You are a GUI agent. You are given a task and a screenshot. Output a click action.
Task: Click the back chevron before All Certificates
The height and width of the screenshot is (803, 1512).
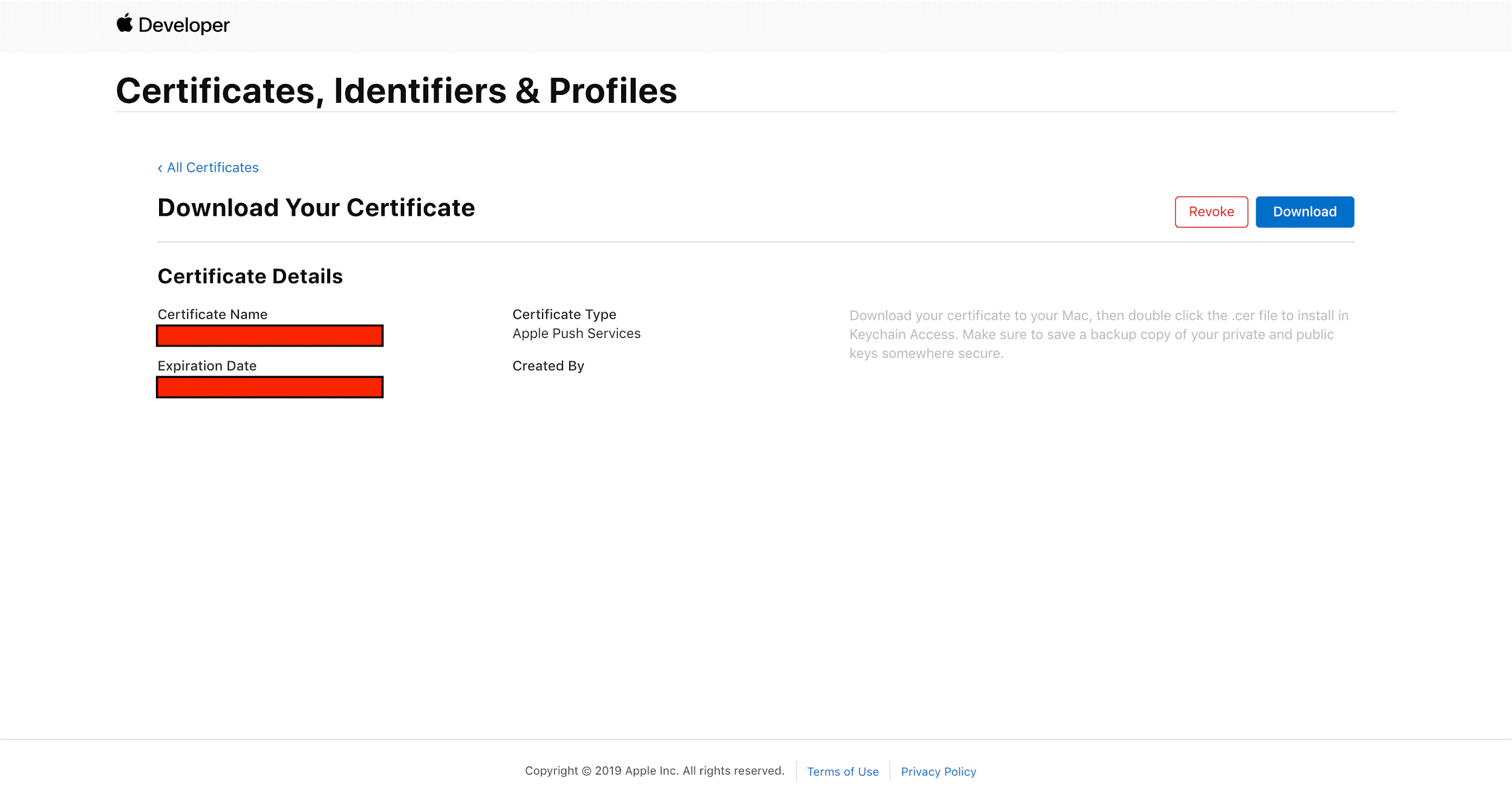(160, 167)
